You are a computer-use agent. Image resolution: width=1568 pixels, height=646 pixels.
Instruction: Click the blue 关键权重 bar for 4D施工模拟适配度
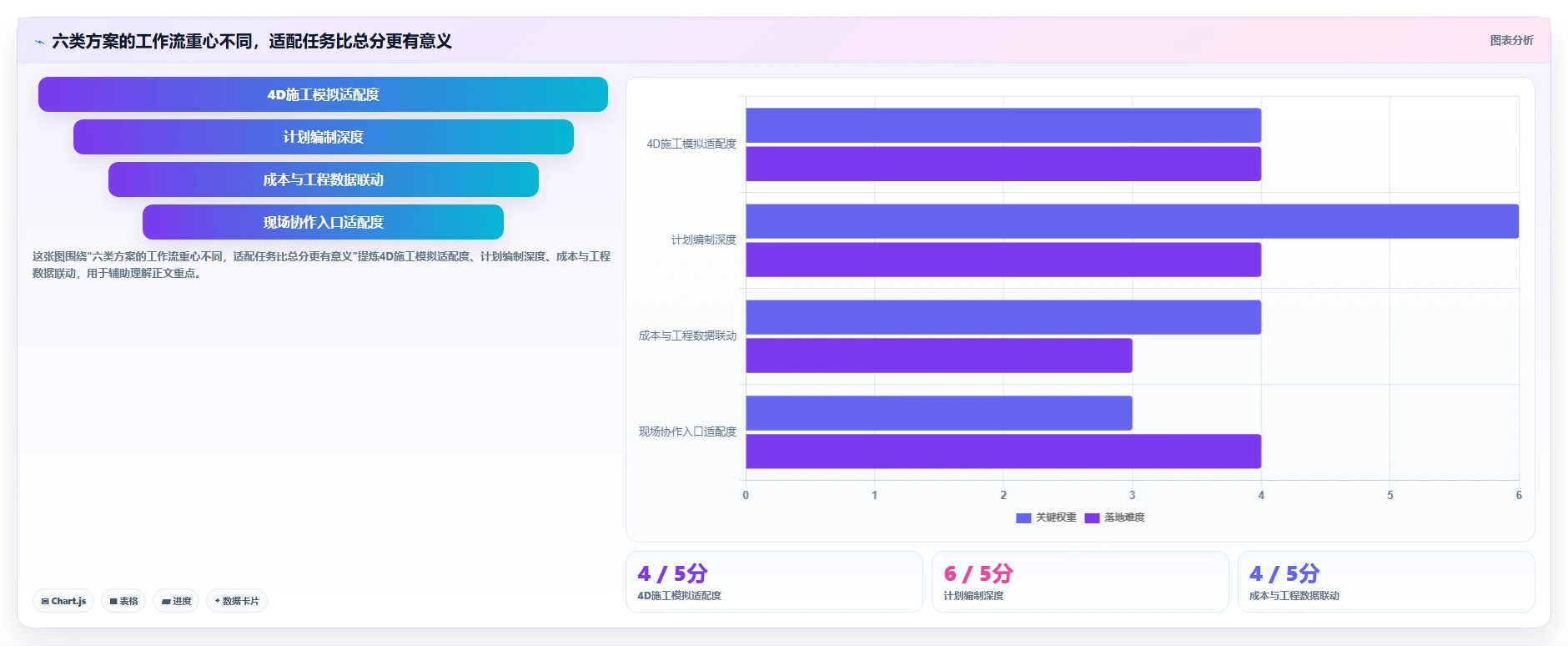pos(1003,125)
